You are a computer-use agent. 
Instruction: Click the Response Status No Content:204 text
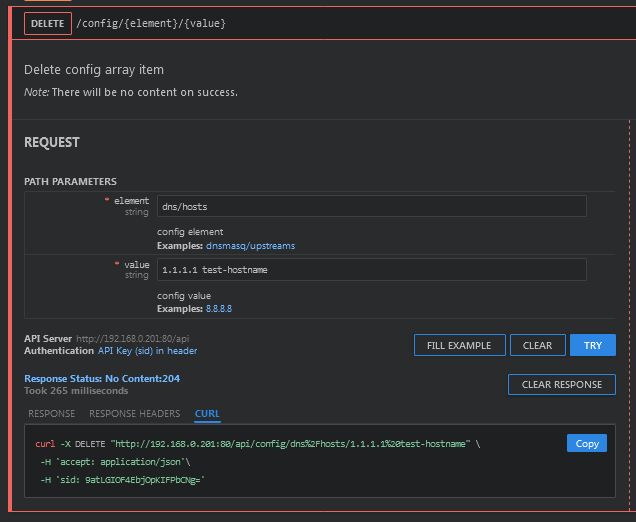(102, 378)
